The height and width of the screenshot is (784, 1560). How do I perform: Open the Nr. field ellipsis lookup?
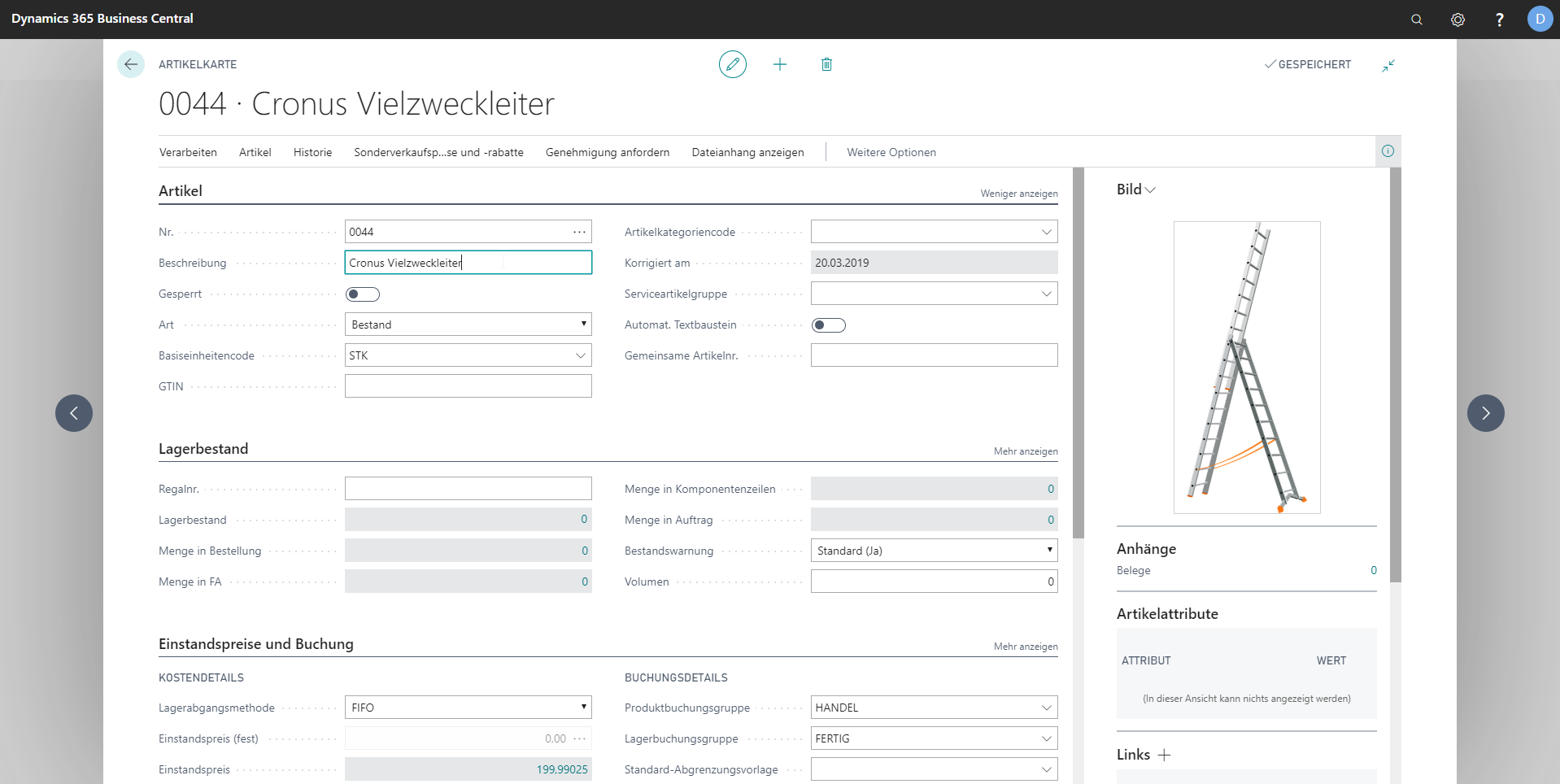click(579, 232)
